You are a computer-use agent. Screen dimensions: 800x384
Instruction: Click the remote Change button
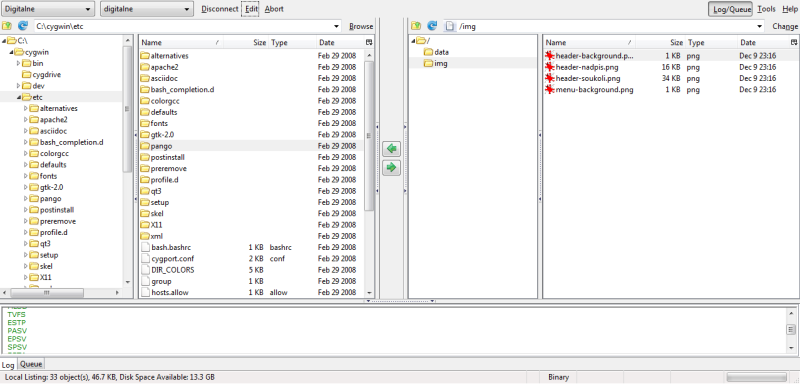point(785,27)
